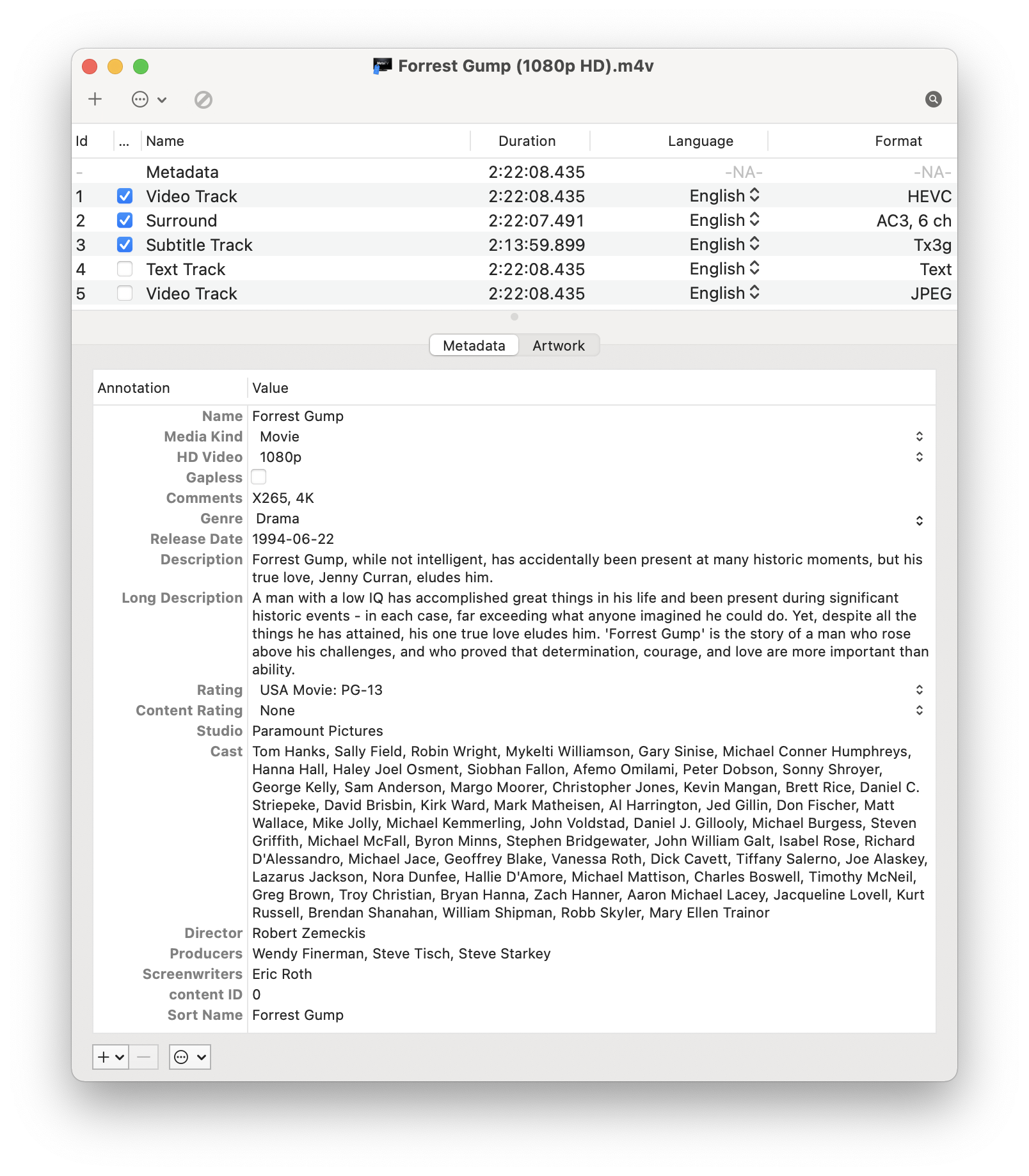Click the yellow minimize window button
Viewport: 1029px width, 1176px height.
coord(115,67)
